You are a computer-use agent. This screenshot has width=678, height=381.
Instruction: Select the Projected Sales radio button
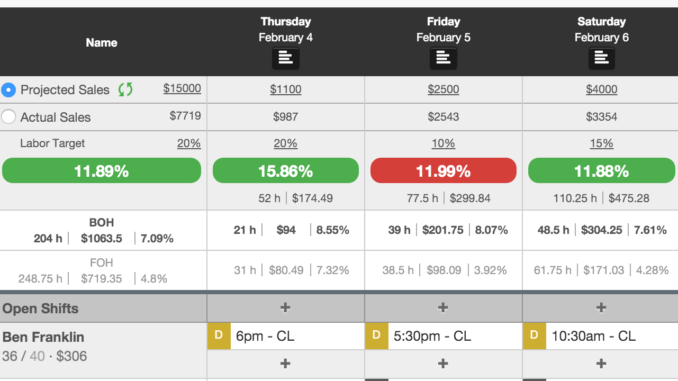pyautogui.click(x=8, y=90)
